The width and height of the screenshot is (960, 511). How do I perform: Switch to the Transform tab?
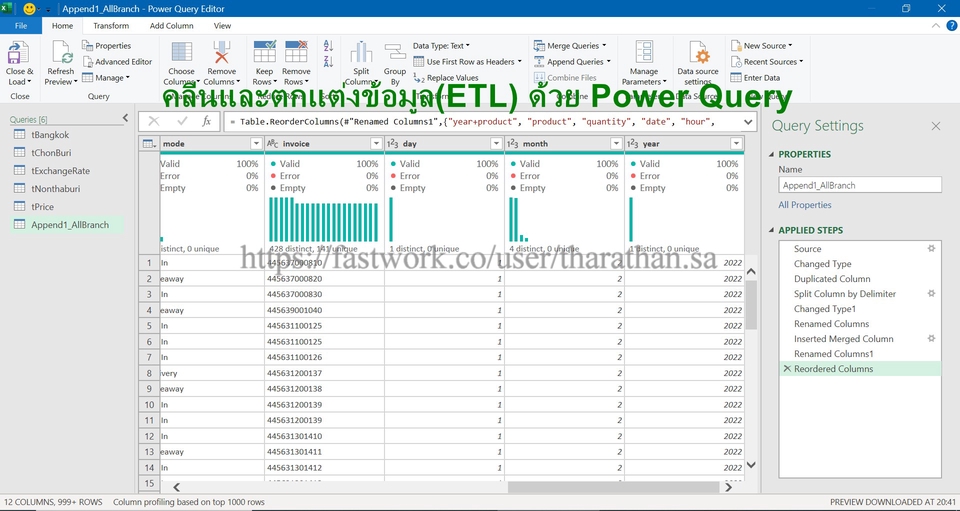coord(111,26)
